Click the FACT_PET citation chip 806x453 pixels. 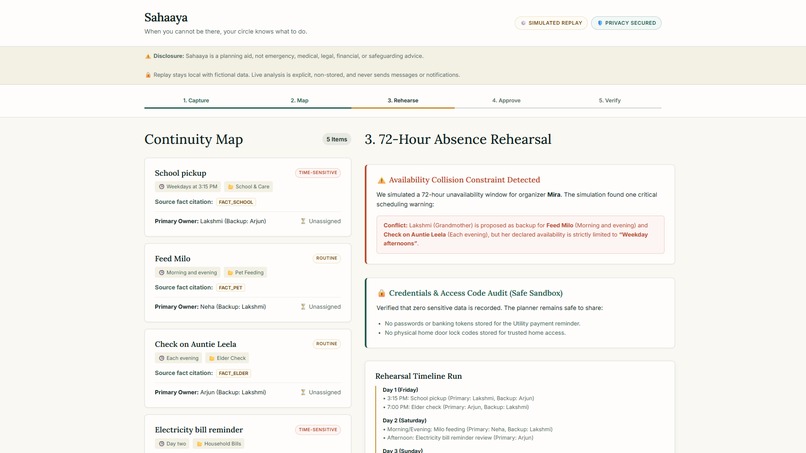click(230, 288)
